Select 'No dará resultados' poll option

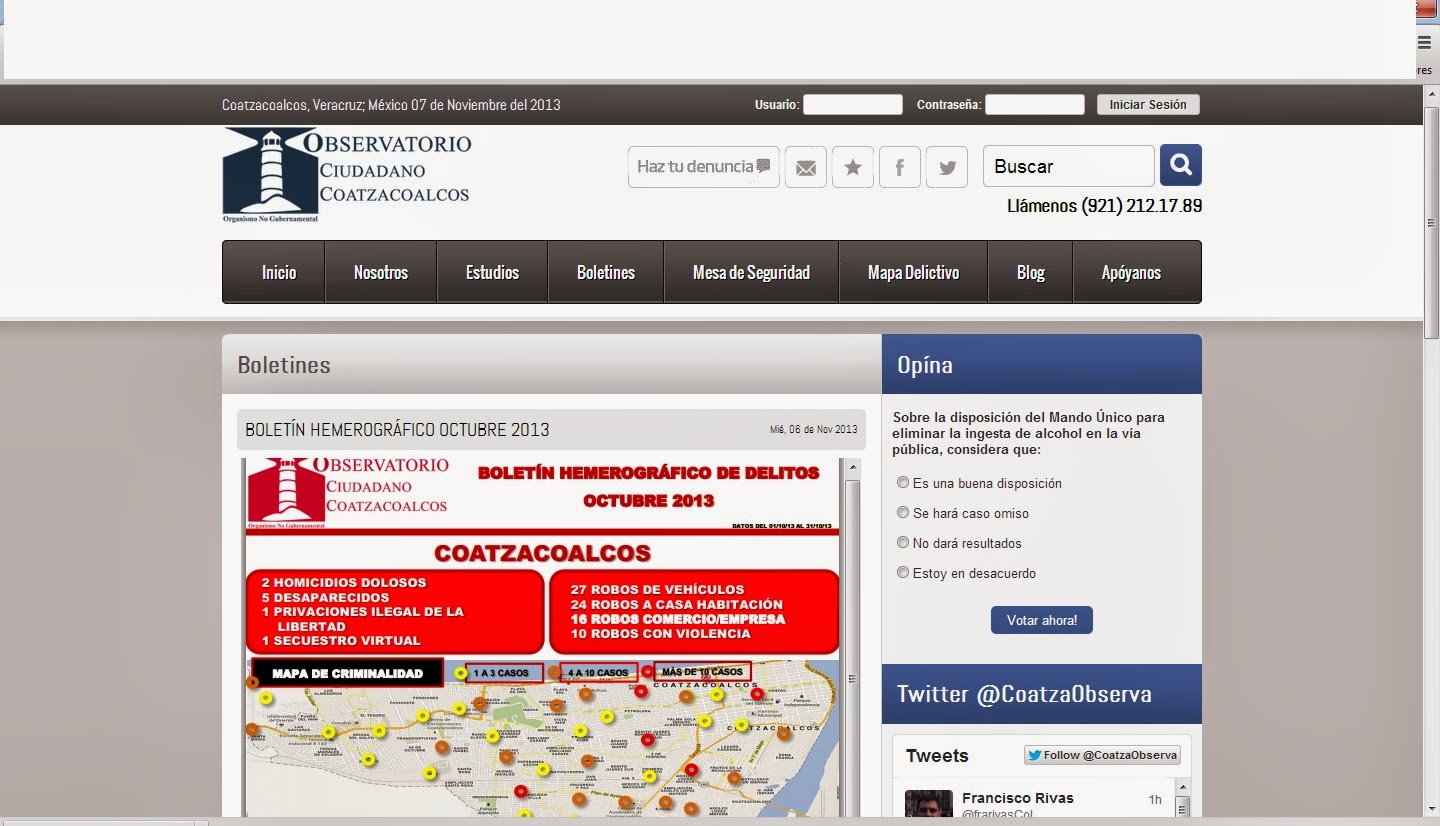pyautogui.click(x=904, y=543)
